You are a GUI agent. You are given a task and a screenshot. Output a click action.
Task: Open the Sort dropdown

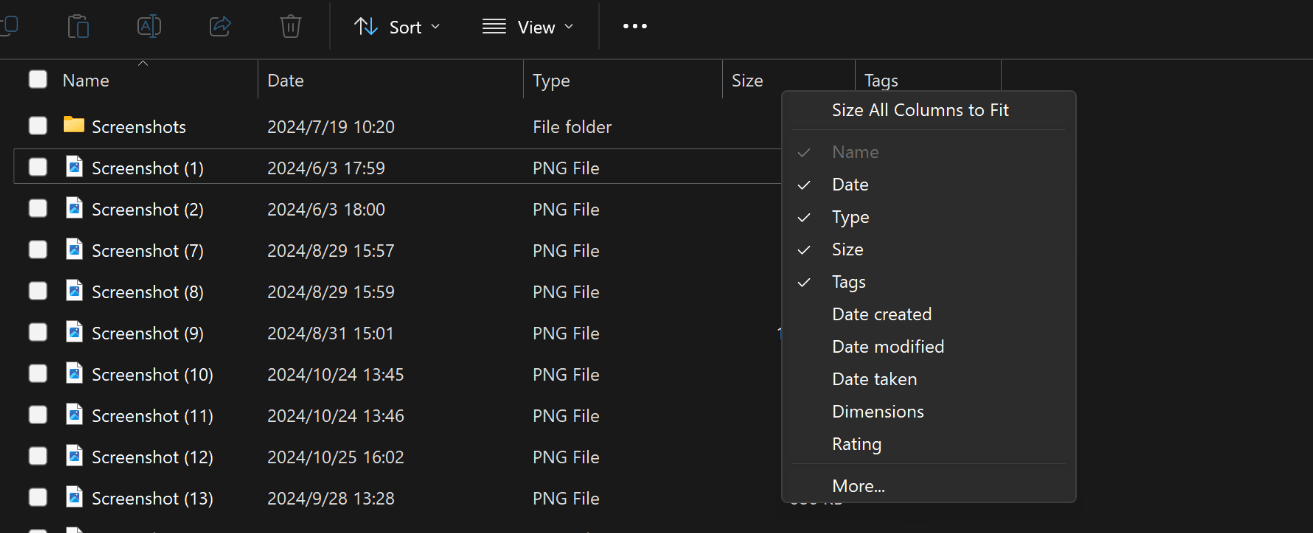click(397, 27)
